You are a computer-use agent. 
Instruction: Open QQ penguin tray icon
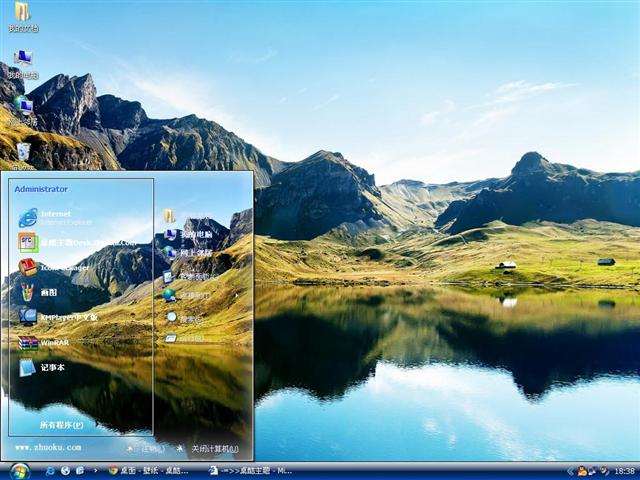[582, 471]
